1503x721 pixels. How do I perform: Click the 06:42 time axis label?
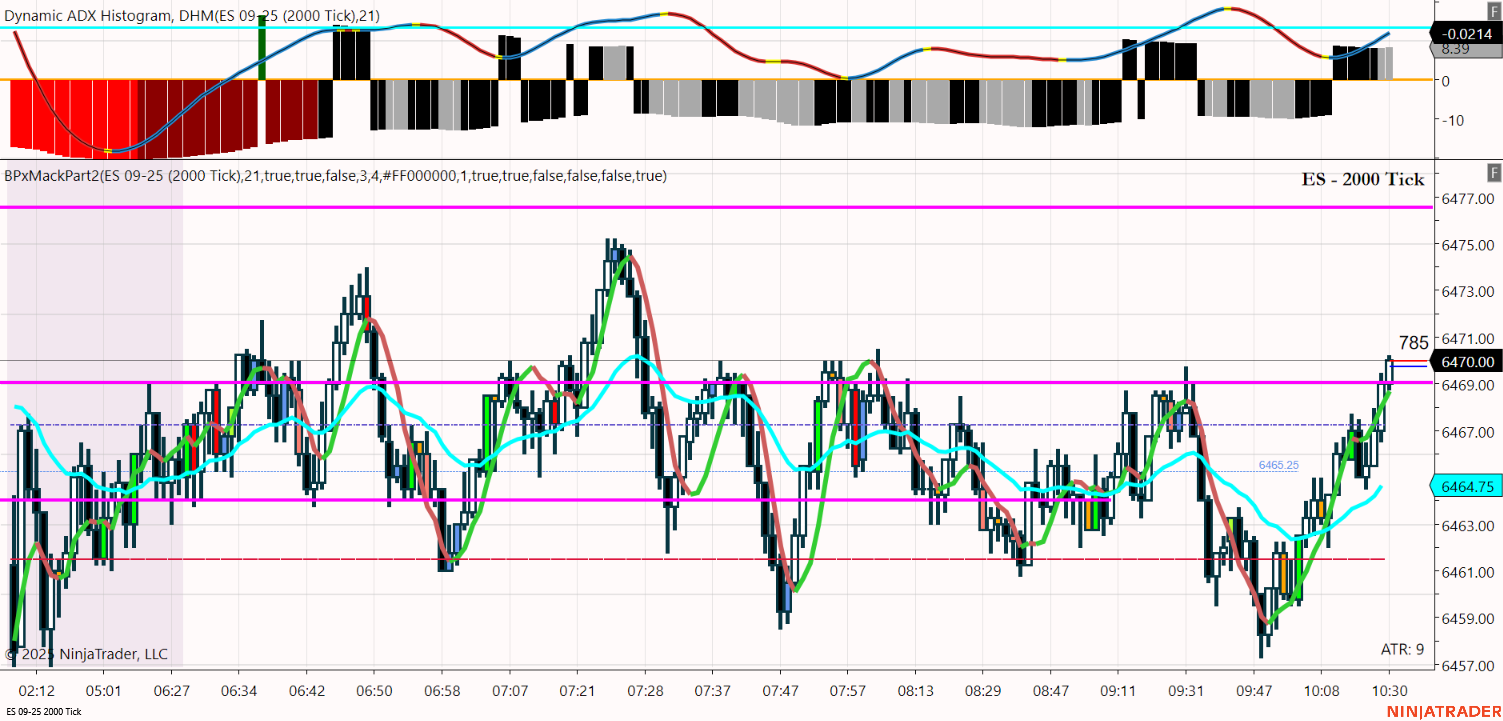[x=306, y=690]
